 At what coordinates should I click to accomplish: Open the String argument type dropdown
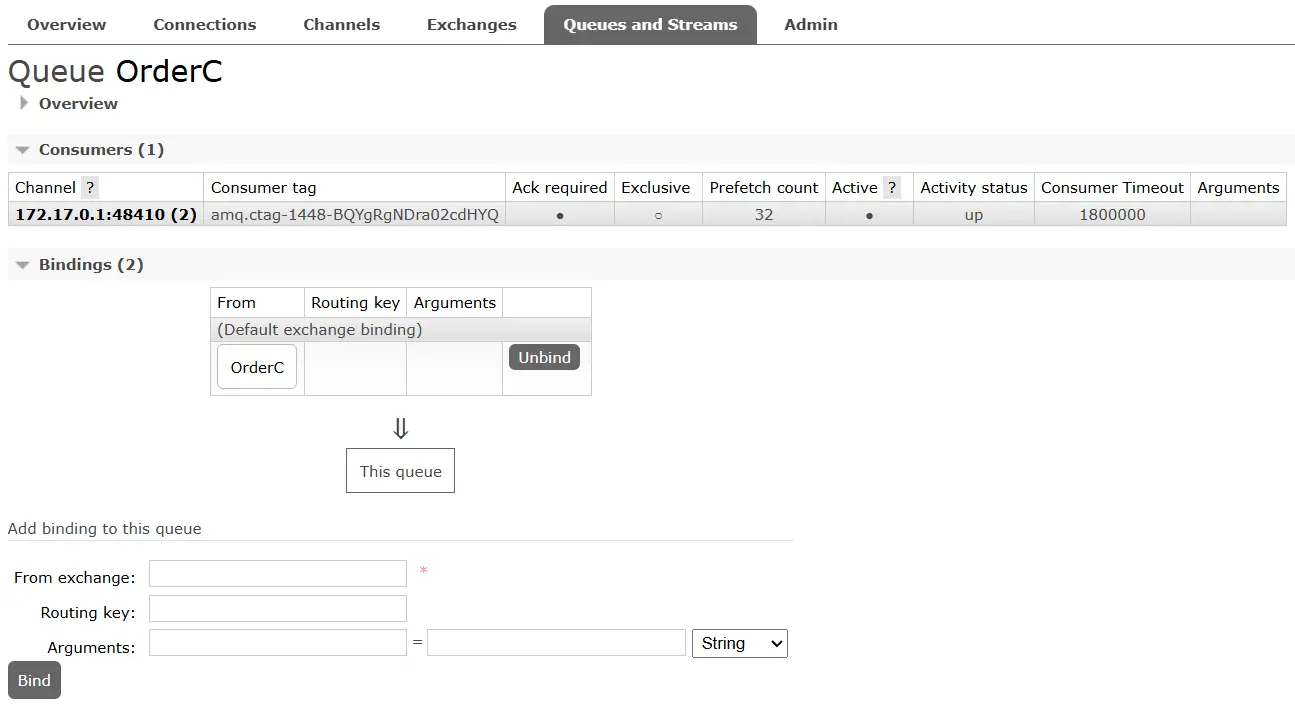[x=739, y=643]
